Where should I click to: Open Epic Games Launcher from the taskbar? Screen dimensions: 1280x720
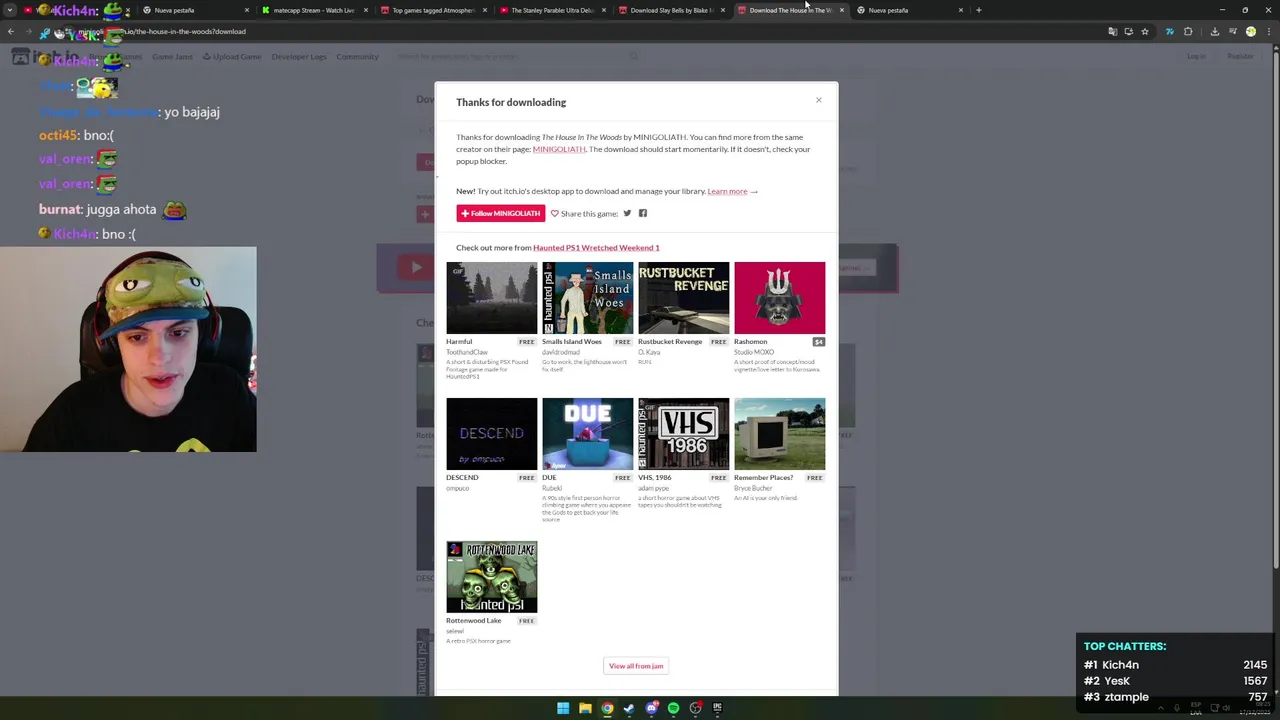717,708
